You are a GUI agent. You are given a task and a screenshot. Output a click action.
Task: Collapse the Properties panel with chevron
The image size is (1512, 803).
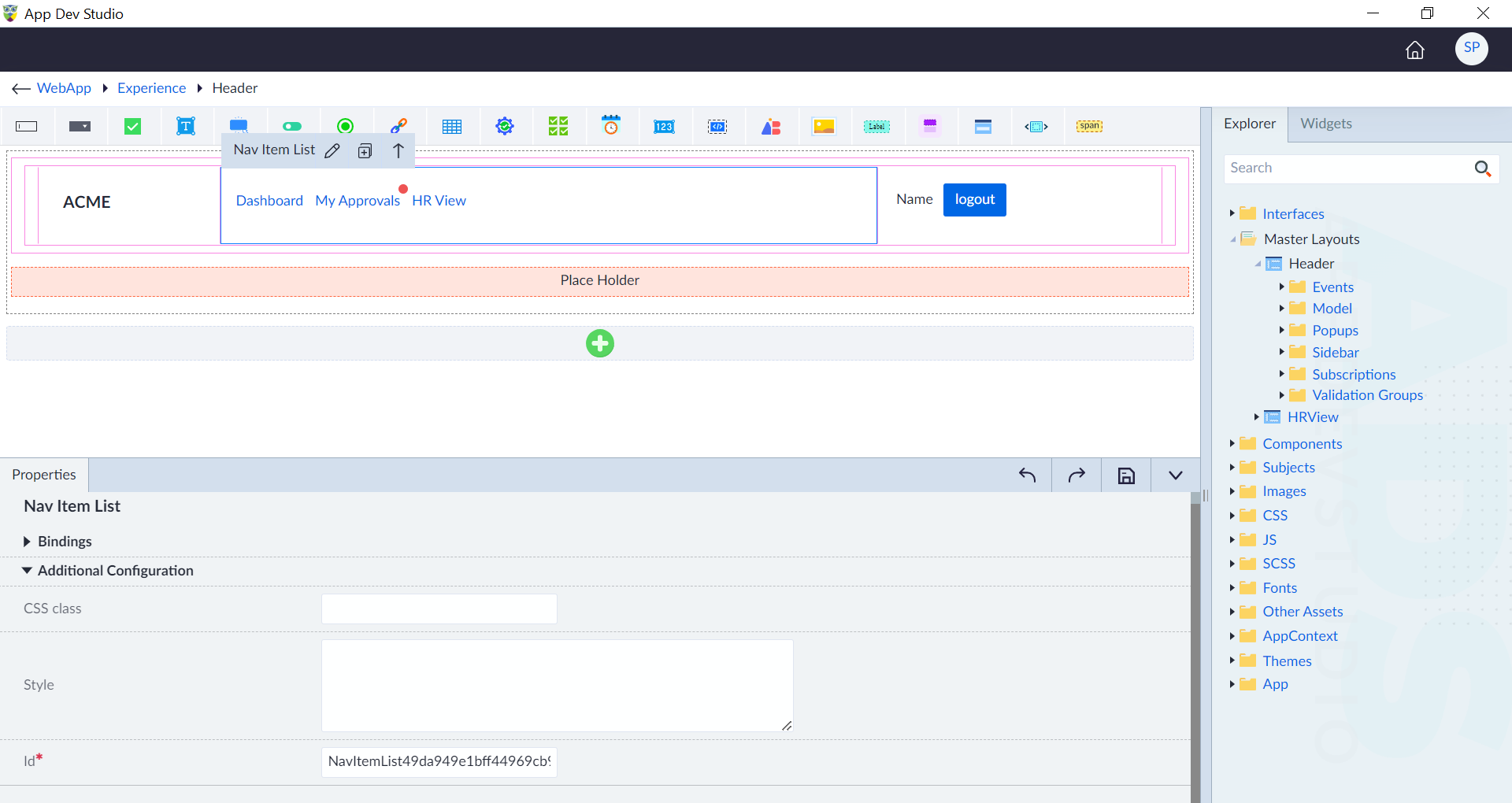1176,476
